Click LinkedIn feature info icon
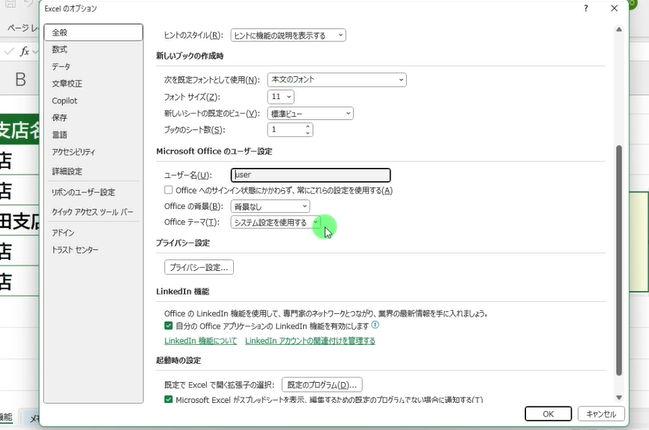The width and height of the screenshot is (649, 430). [375, 325]
